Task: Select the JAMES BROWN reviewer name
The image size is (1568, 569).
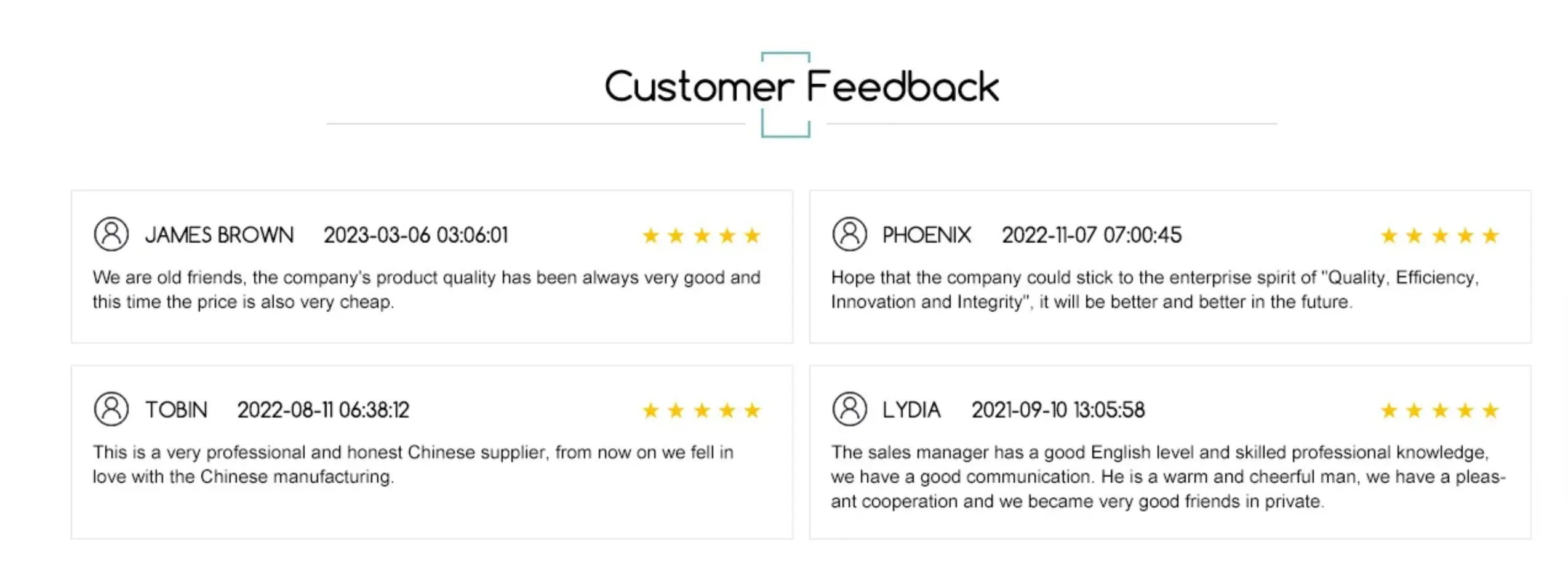Action: coord(219,235)
